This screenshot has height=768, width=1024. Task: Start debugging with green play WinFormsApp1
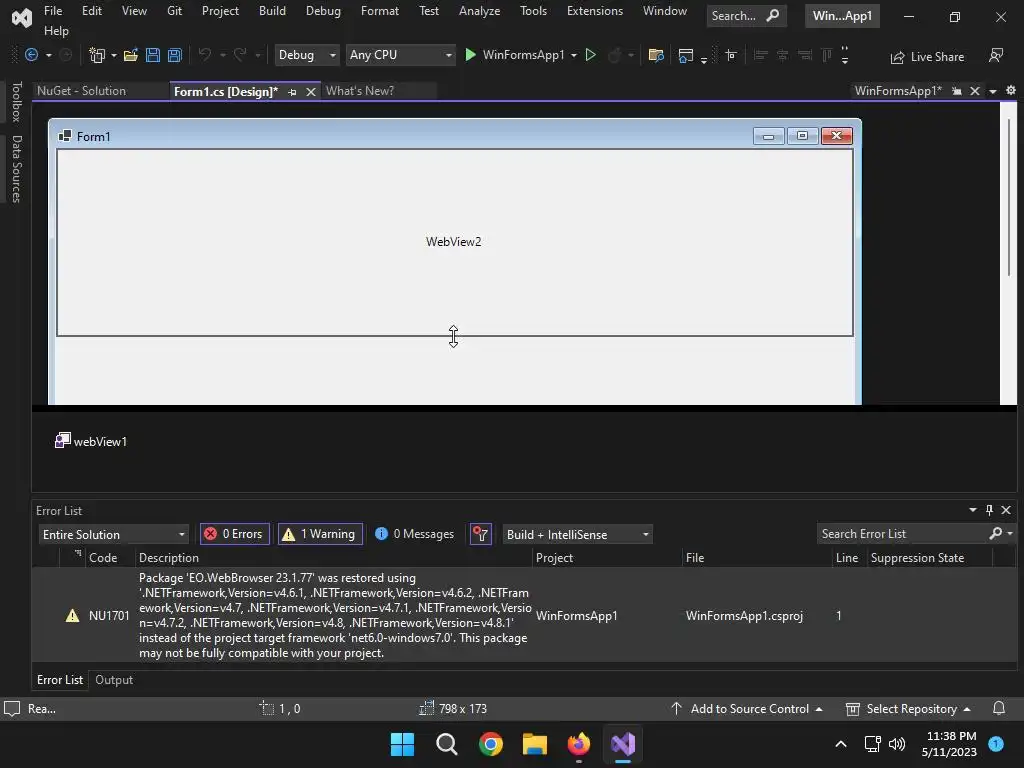pos(514,56)
